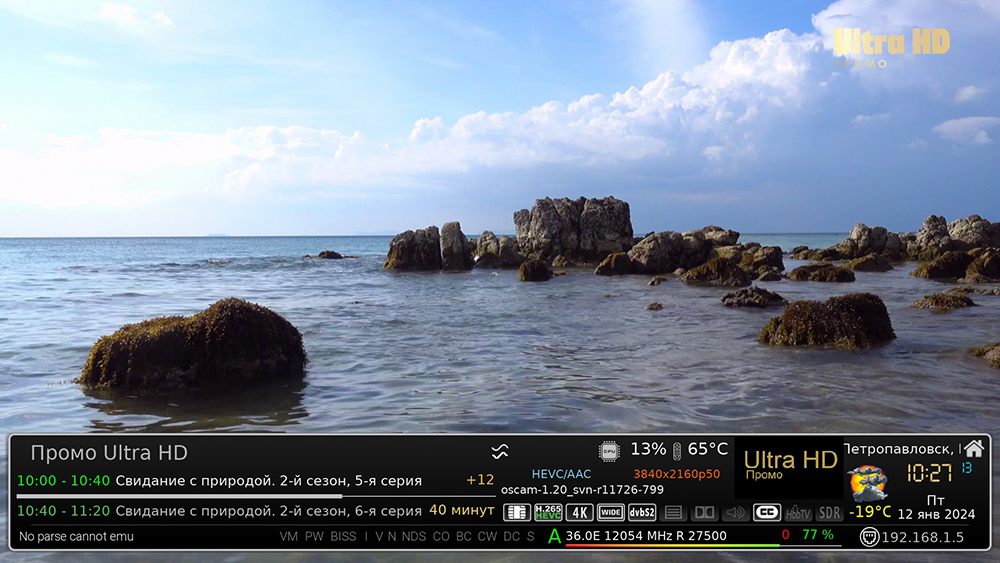Viewport: 1000px width, 563px height.
Task: Click the current event 10:00 - 10:40 time
Action: [x=63, y=481]
